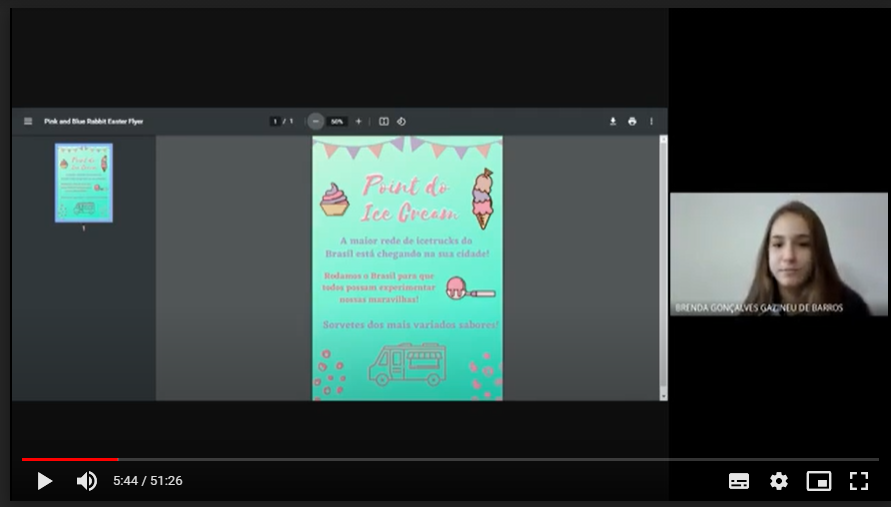Click the 50% zoom level field
The width and height of the screenshot is (891, 507).
point(337,121)
